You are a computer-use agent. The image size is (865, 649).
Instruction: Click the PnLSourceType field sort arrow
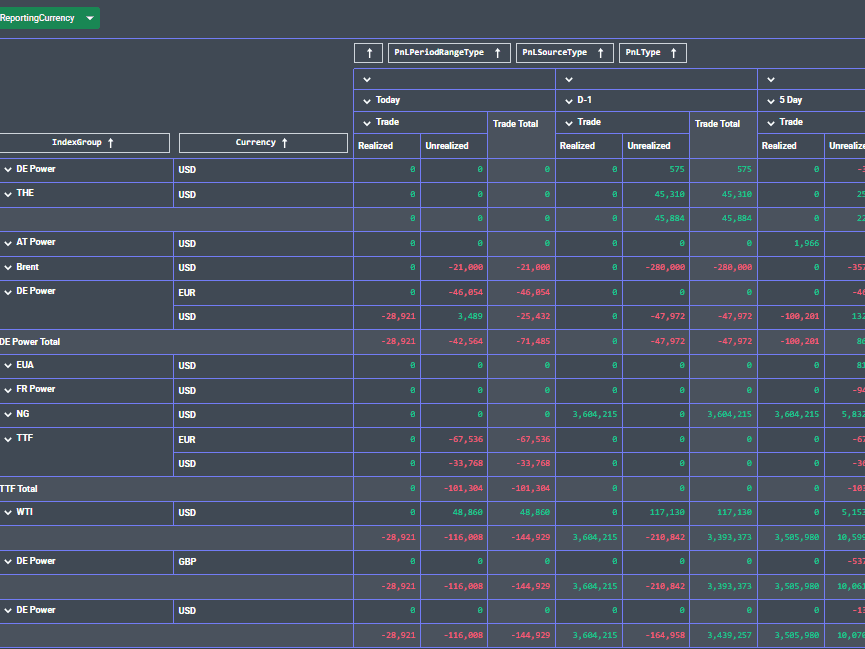click(x=601, y=53)
